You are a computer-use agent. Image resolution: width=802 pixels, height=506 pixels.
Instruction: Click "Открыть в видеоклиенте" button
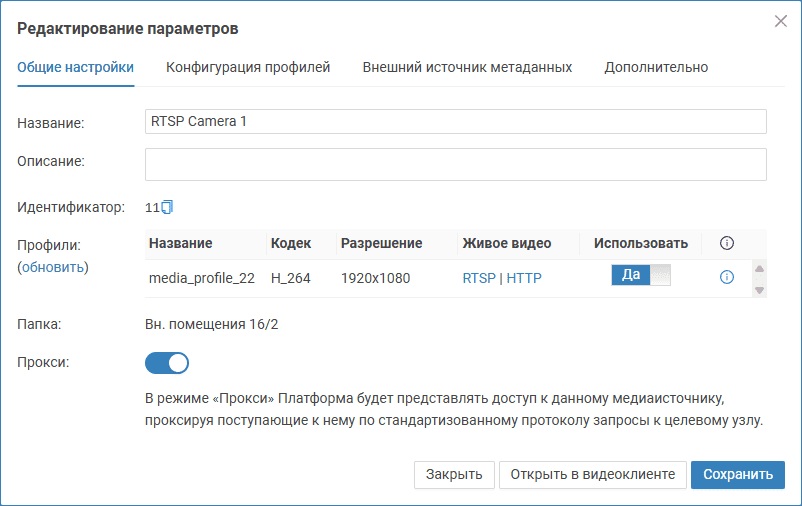[593, 474]
